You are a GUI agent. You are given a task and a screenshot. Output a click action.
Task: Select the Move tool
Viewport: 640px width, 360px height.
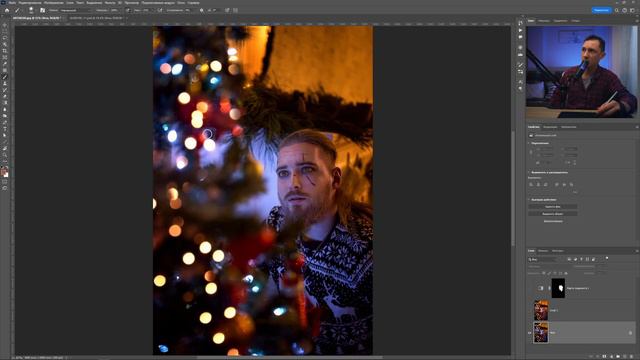pos(5,25)
